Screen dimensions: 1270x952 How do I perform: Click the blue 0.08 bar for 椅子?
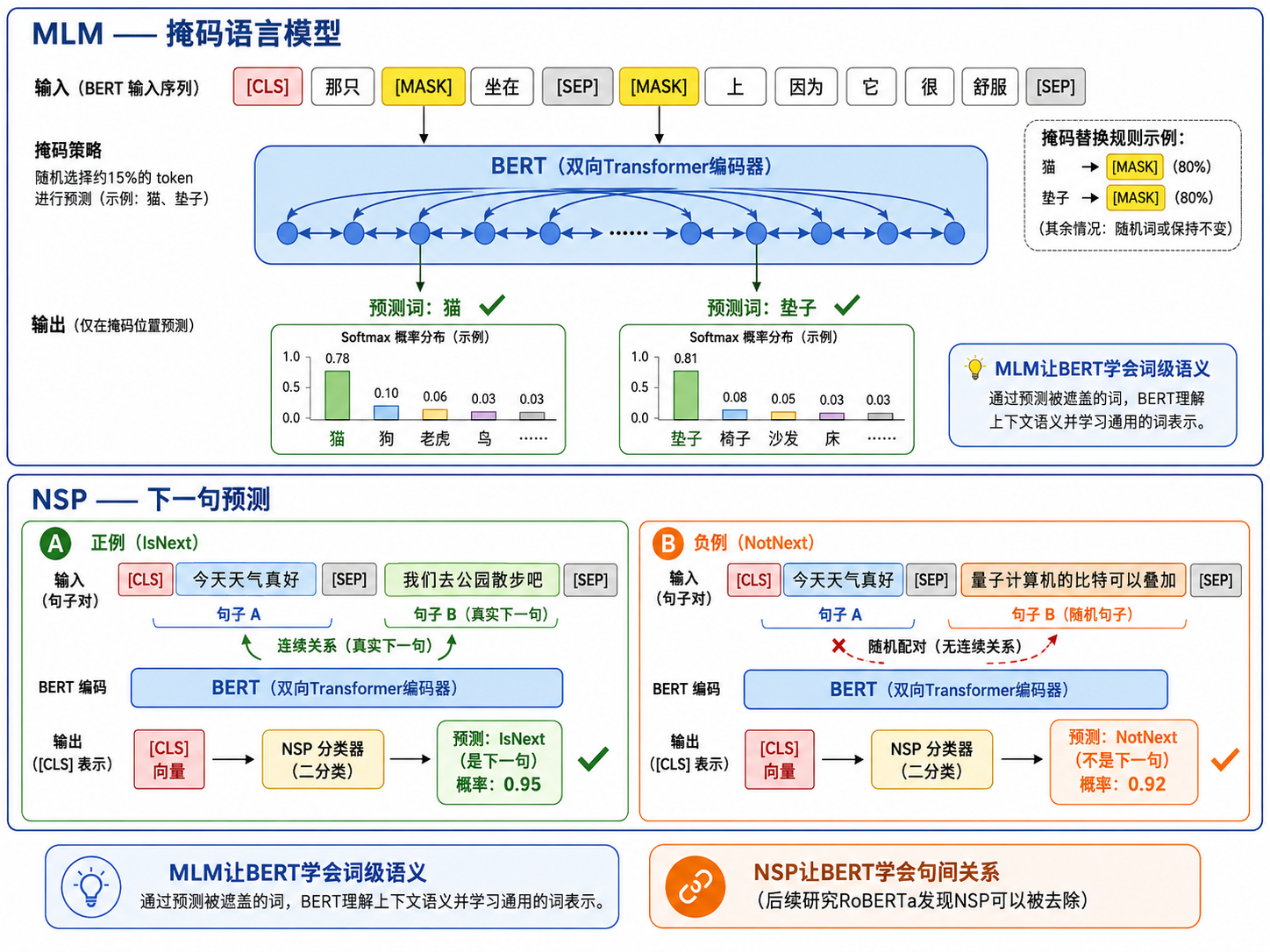[735, 415]
